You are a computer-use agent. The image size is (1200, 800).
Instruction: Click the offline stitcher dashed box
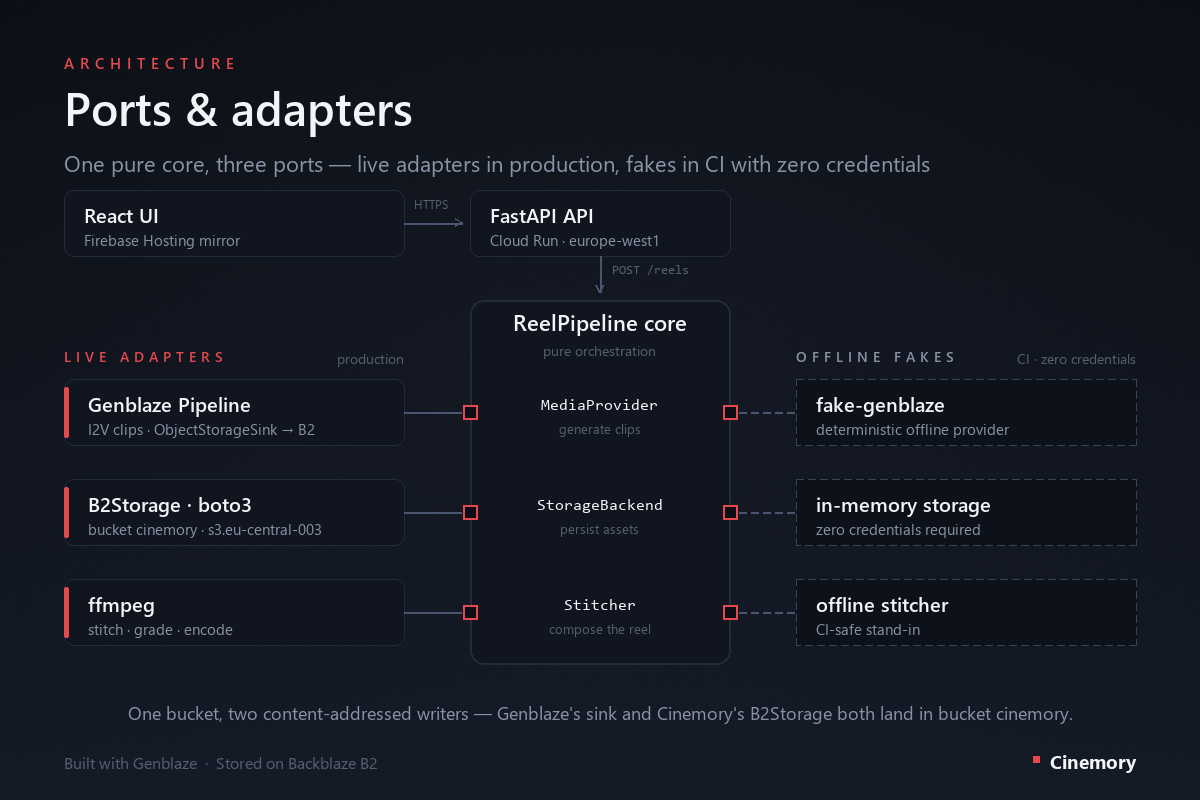tap(966, 612)
